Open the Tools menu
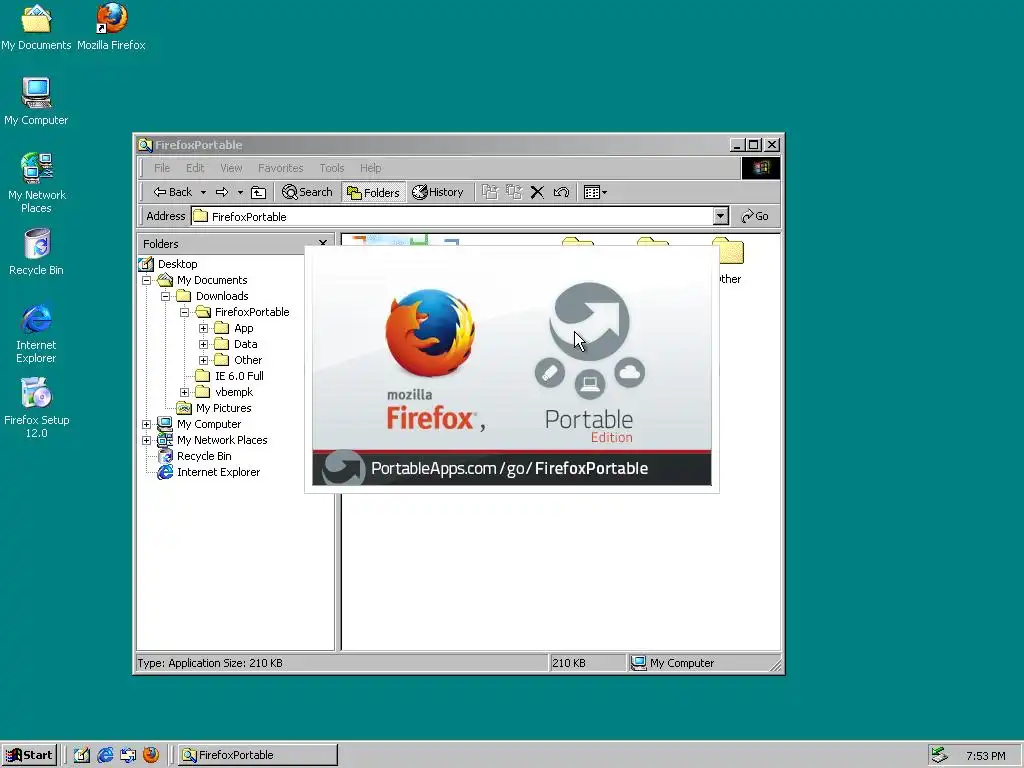This screenshot has width=1024, height=768. (332, 168)
